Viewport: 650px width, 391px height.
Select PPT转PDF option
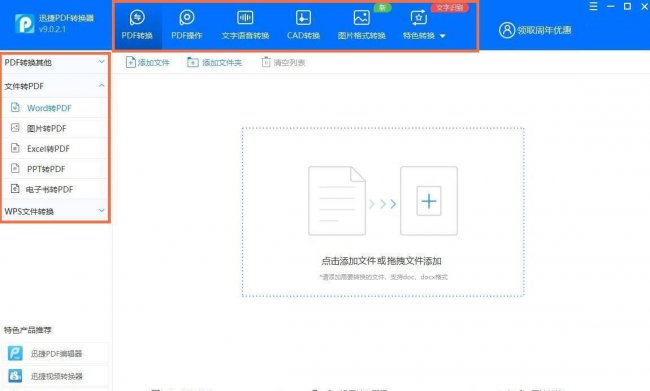(x=55, y=169)
